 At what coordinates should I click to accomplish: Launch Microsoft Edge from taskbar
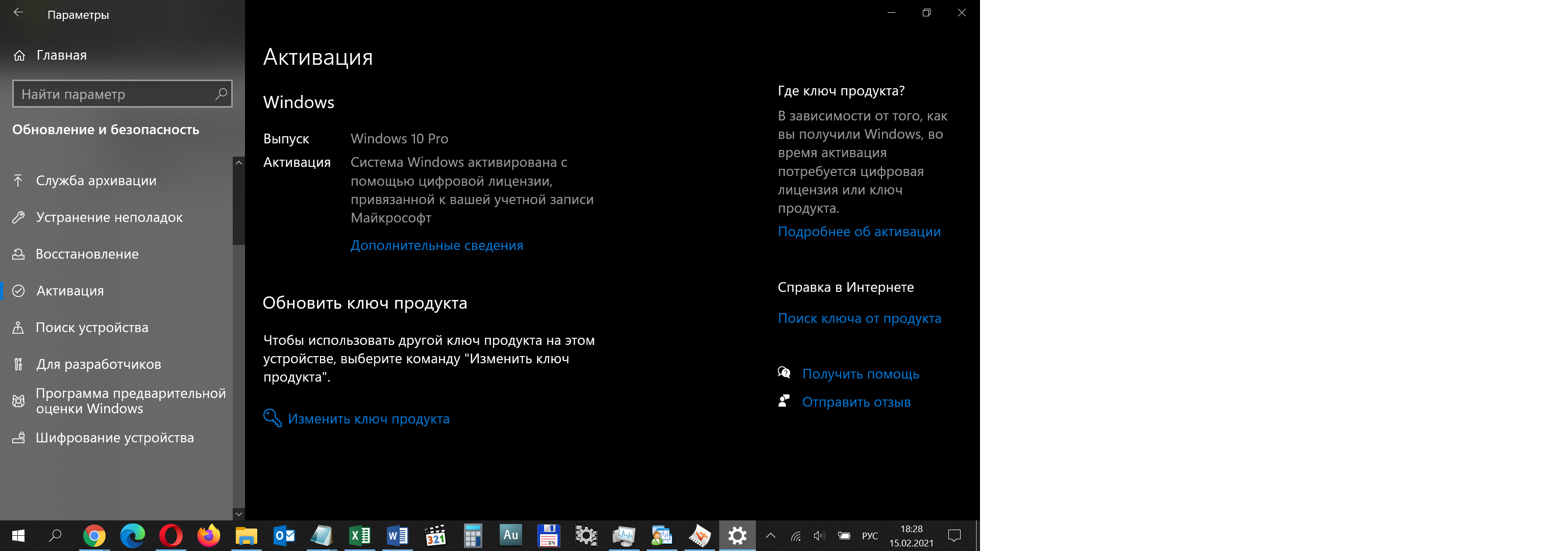click(x=132, y=536)
